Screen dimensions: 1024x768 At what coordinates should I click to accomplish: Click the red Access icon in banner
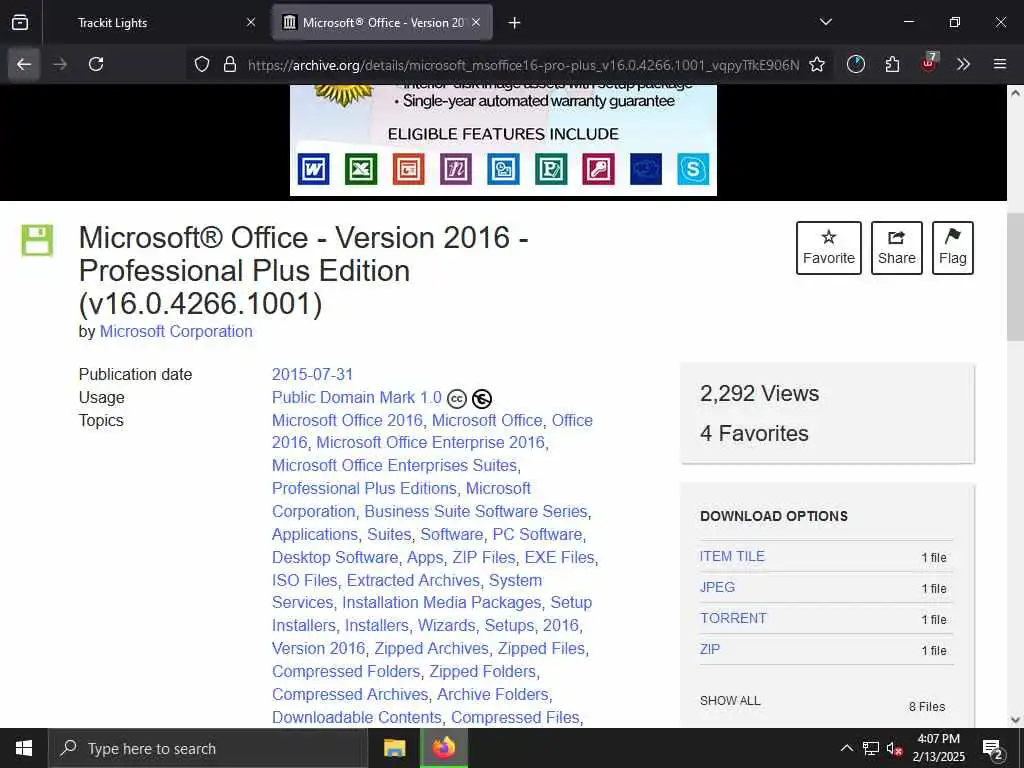(598, 169)
